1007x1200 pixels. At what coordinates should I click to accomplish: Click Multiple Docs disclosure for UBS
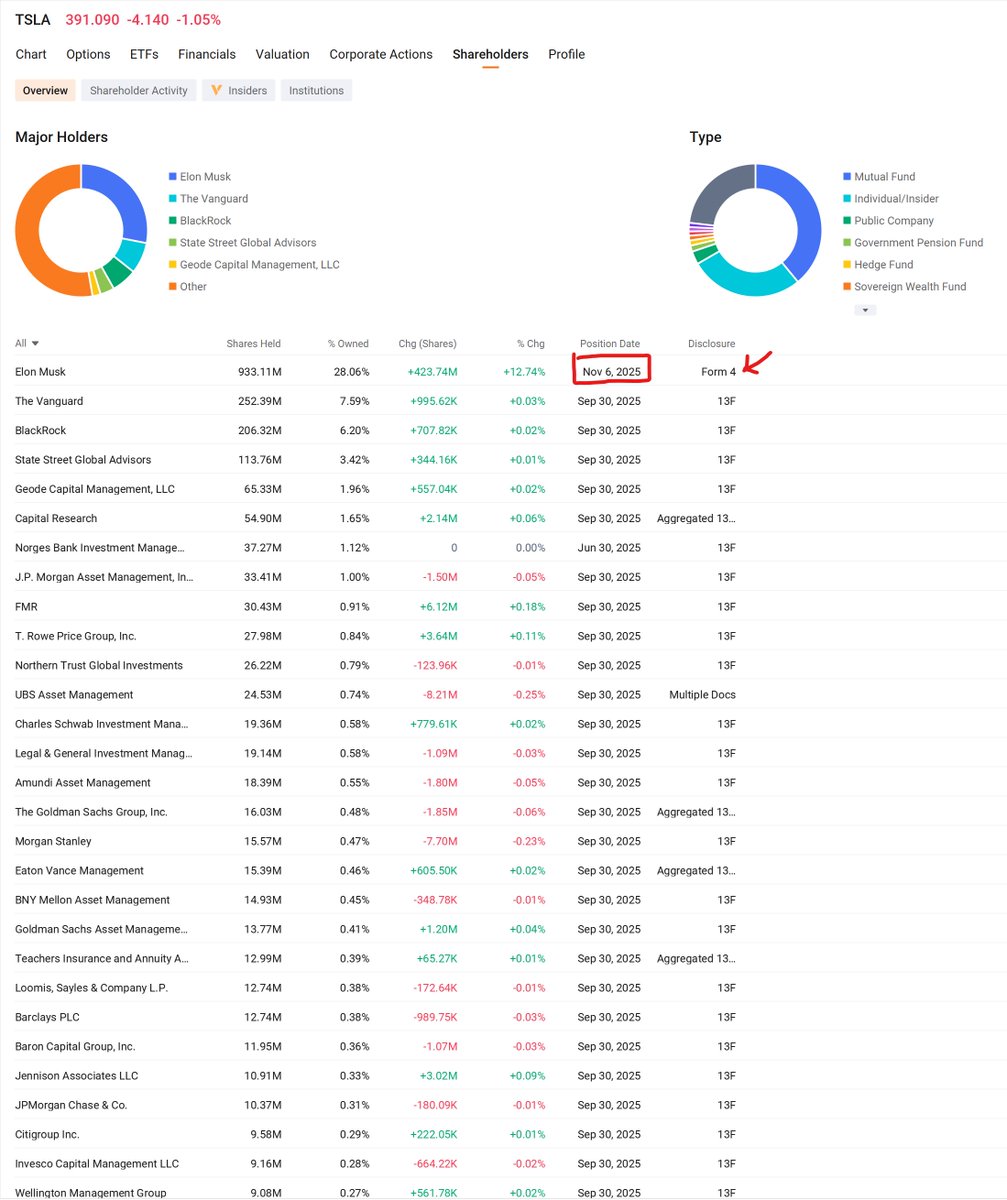tap(702, 694)
